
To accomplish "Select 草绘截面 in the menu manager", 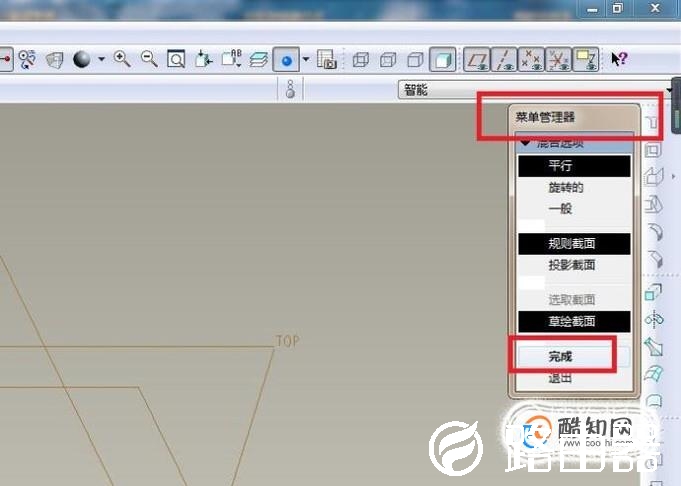I will [x=574, y=321].
